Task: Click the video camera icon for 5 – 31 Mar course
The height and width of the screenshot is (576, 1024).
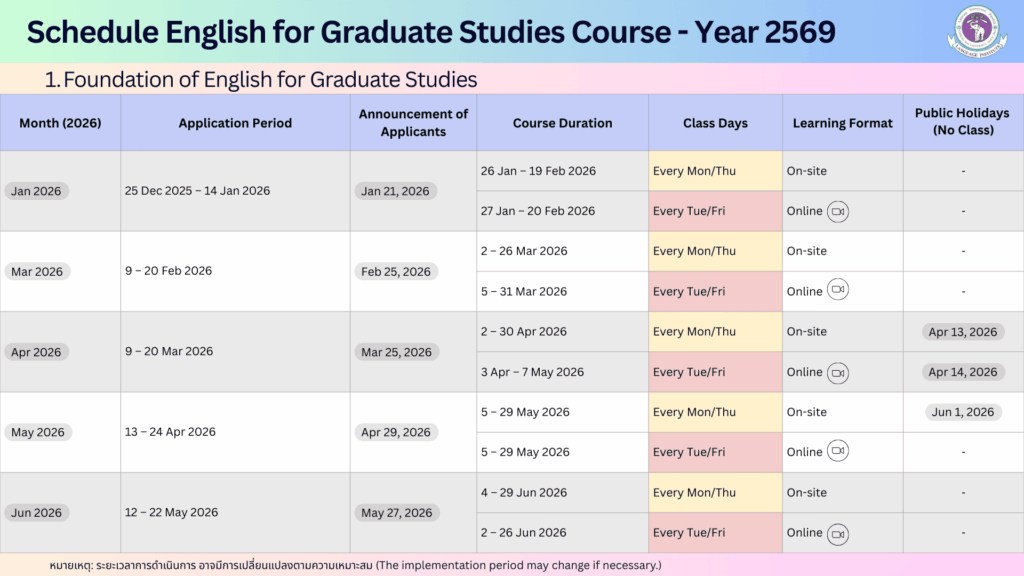Action: coord(838,291)
